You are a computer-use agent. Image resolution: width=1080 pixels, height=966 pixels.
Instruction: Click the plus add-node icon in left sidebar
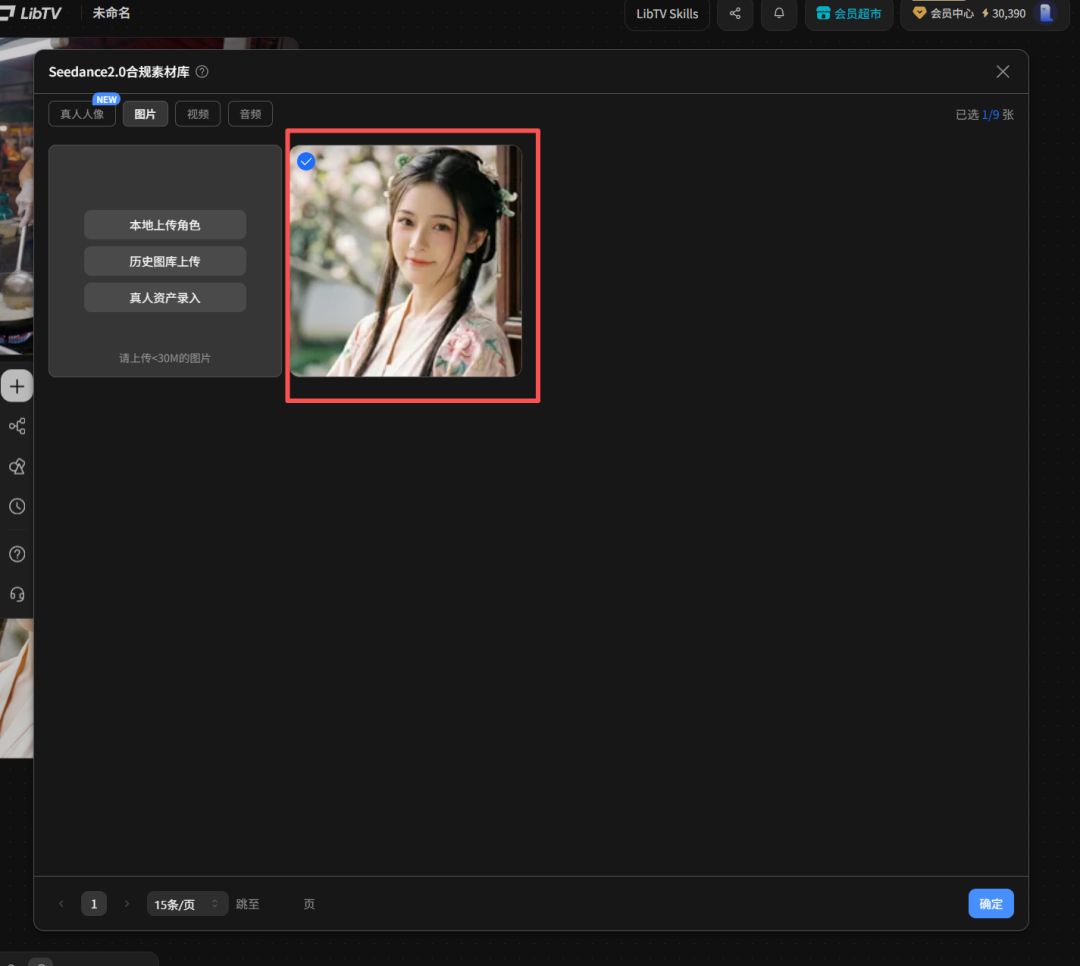point(17,386)
